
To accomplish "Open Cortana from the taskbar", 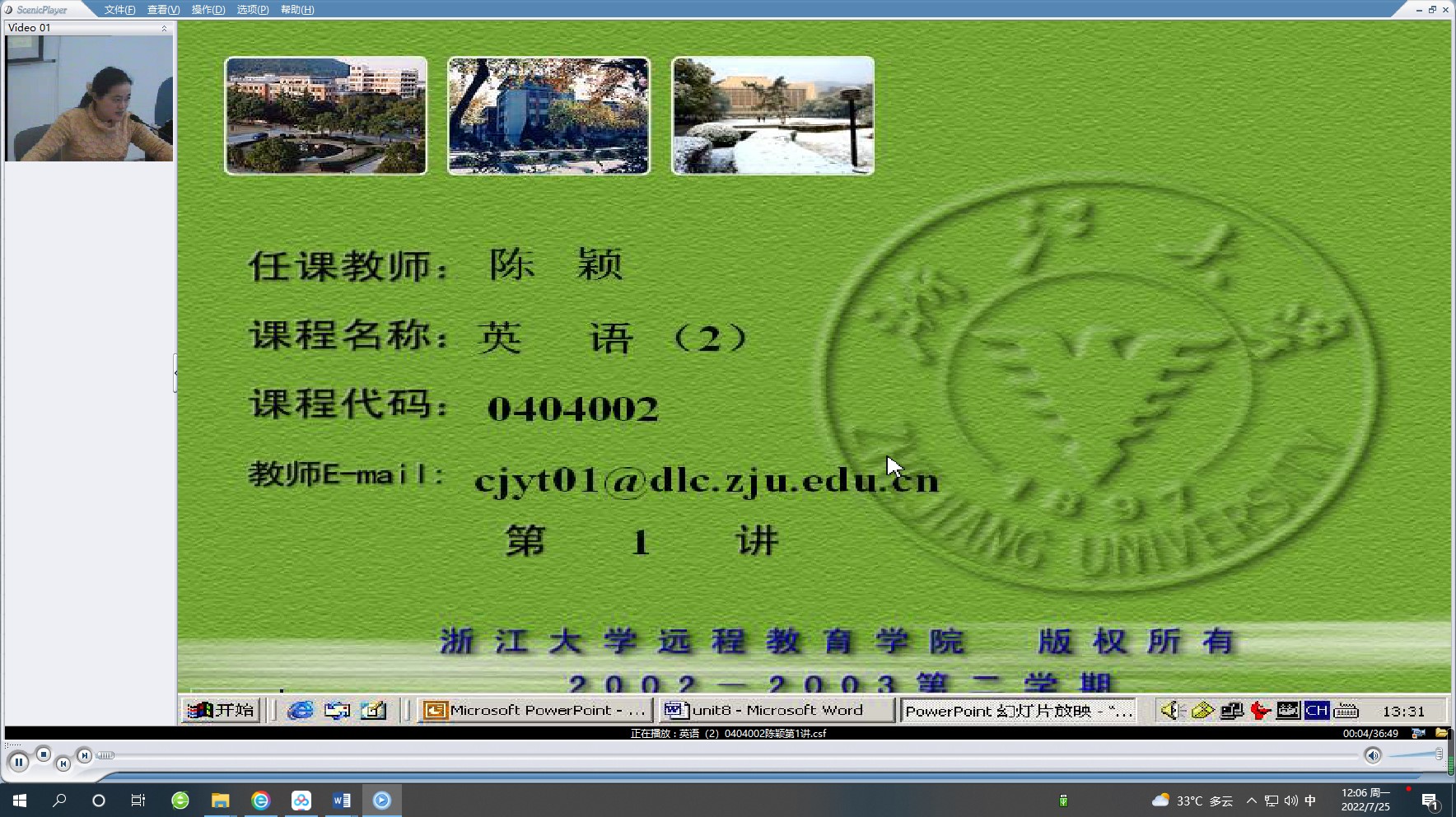I will (99, 801).
